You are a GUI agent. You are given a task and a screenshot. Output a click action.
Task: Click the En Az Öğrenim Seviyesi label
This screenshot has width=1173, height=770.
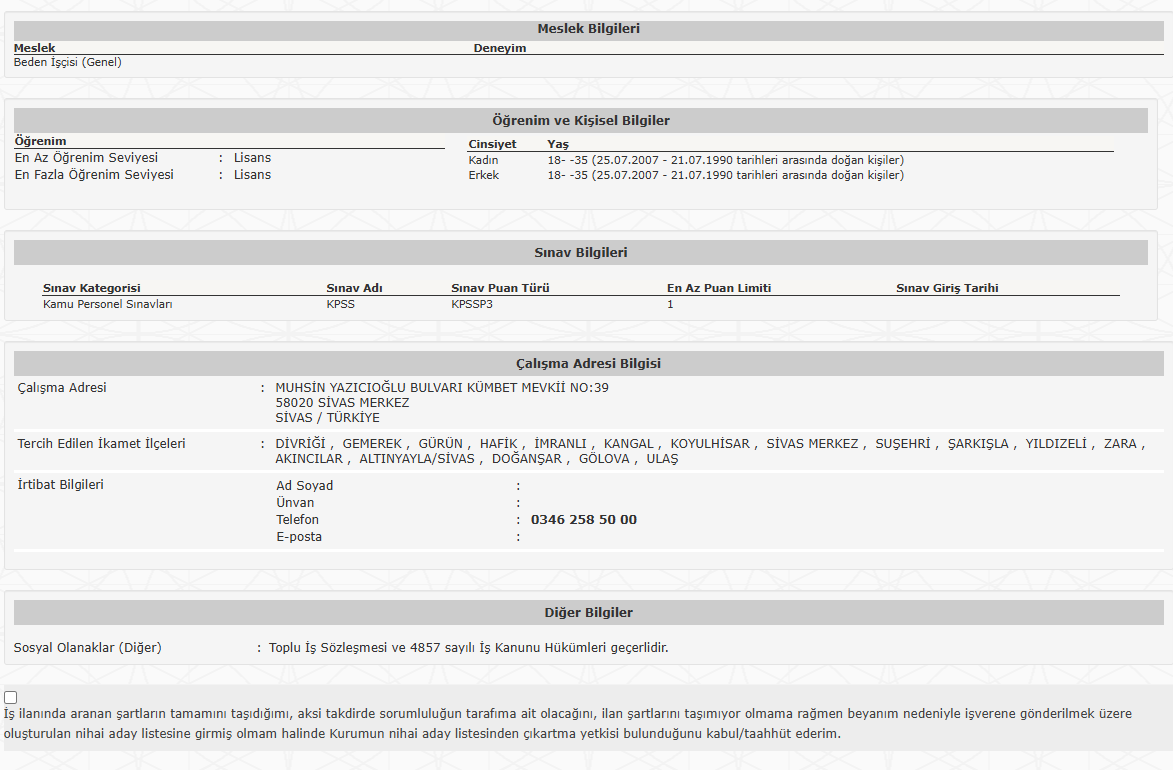(x=86, y=158)
